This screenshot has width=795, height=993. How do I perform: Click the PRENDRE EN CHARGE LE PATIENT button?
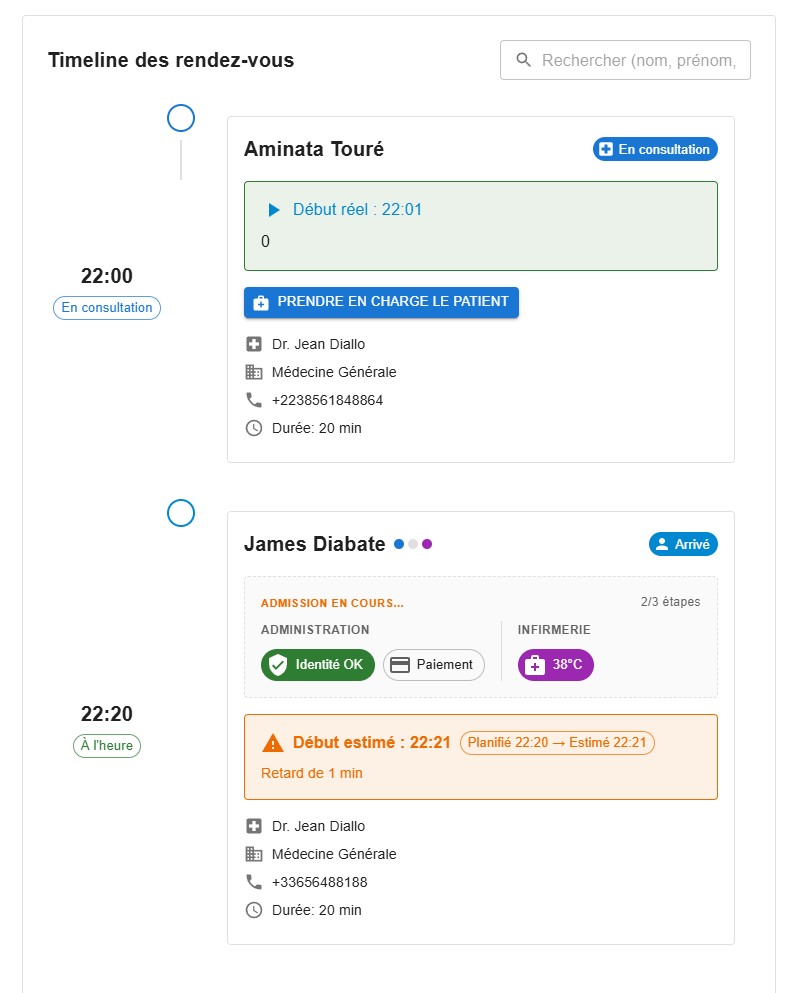pos(381,302)
